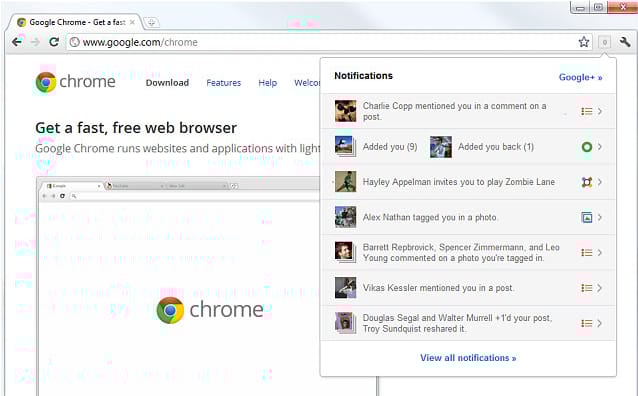Expand the Alex Nathan notification chevron
Viewport: 638px width, 396px height.
[600, 217]
